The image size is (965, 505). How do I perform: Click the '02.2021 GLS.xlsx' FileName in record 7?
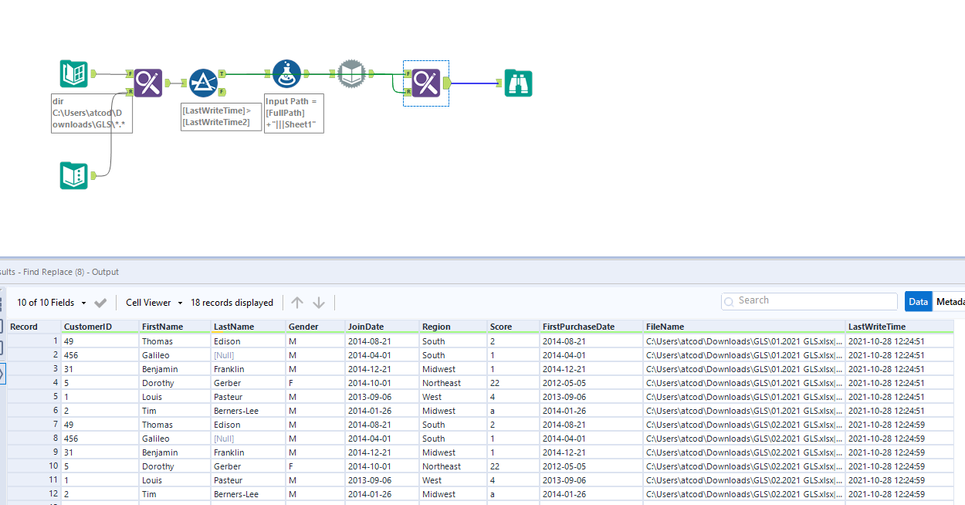point(745,424)
